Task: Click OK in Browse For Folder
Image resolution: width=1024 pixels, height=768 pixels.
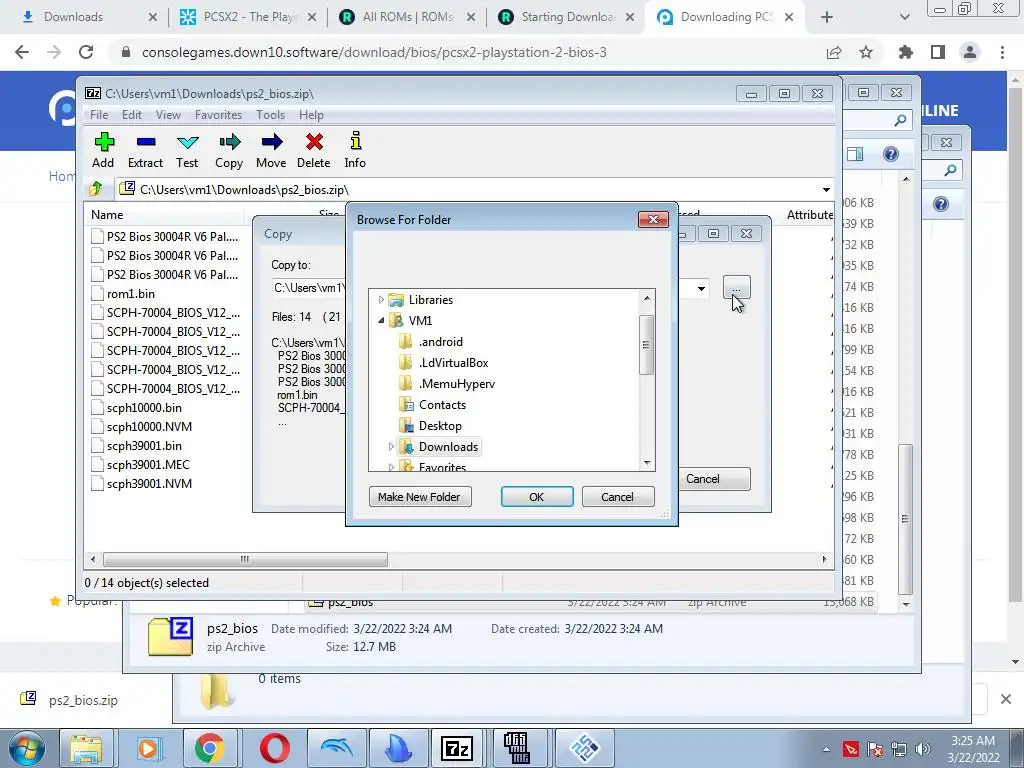Action: pos(537,497)
